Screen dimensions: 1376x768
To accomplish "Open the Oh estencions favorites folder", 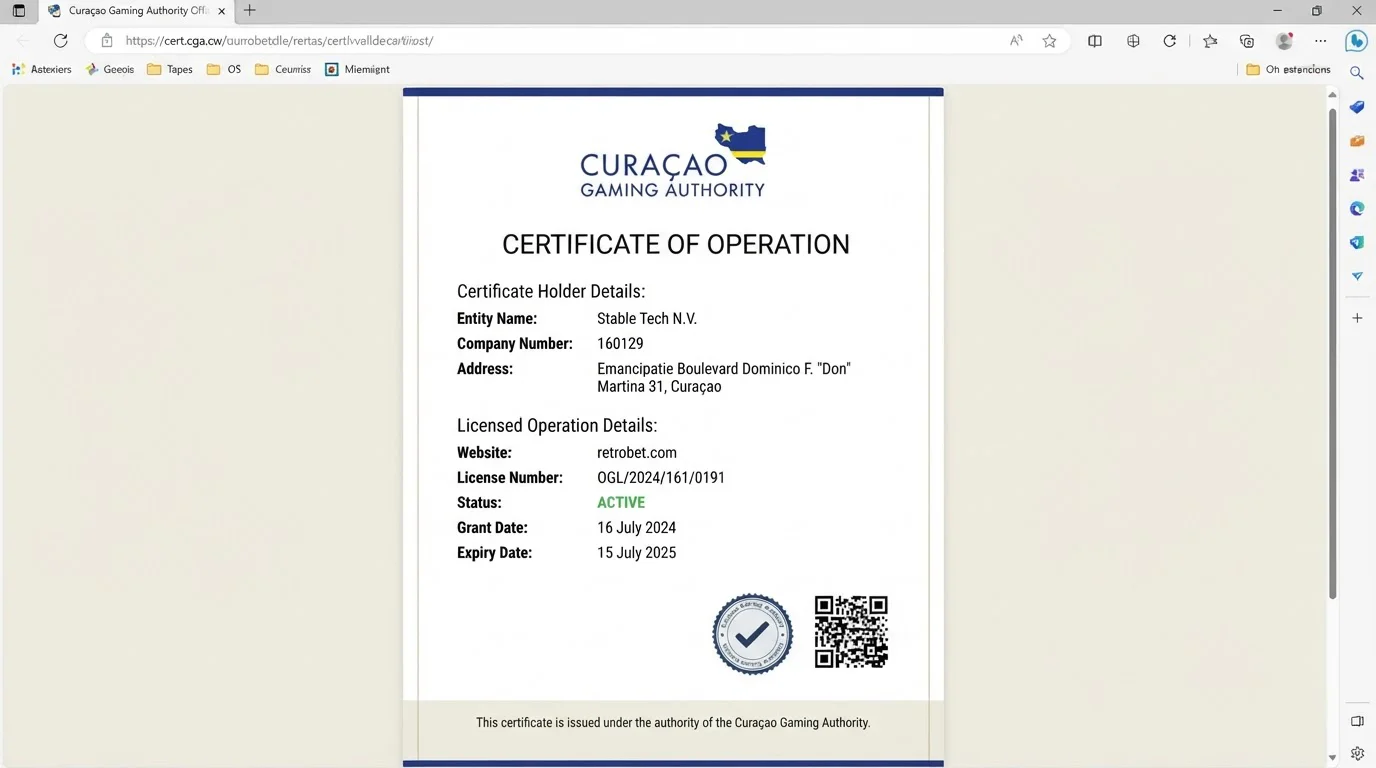I will click(1288, 69).
